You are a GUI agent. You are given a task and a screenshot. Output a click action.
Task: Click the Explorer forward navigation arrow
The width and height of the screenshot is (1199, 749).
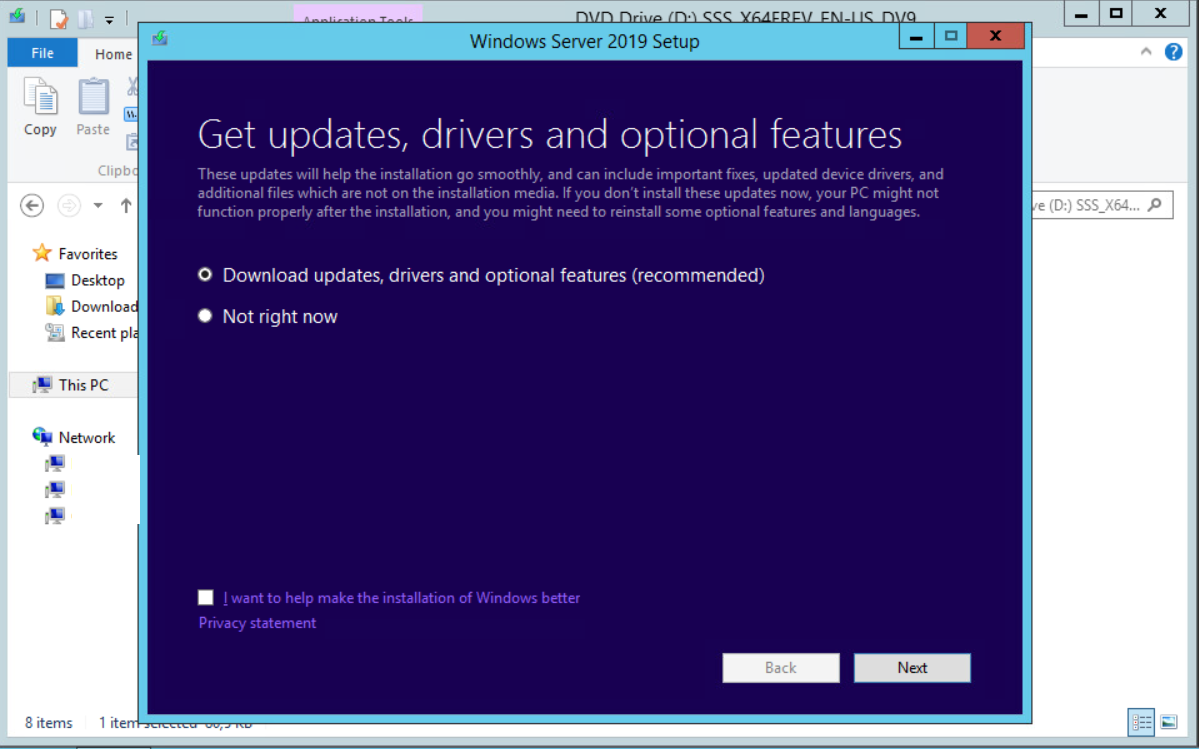(x=69, y=205)
